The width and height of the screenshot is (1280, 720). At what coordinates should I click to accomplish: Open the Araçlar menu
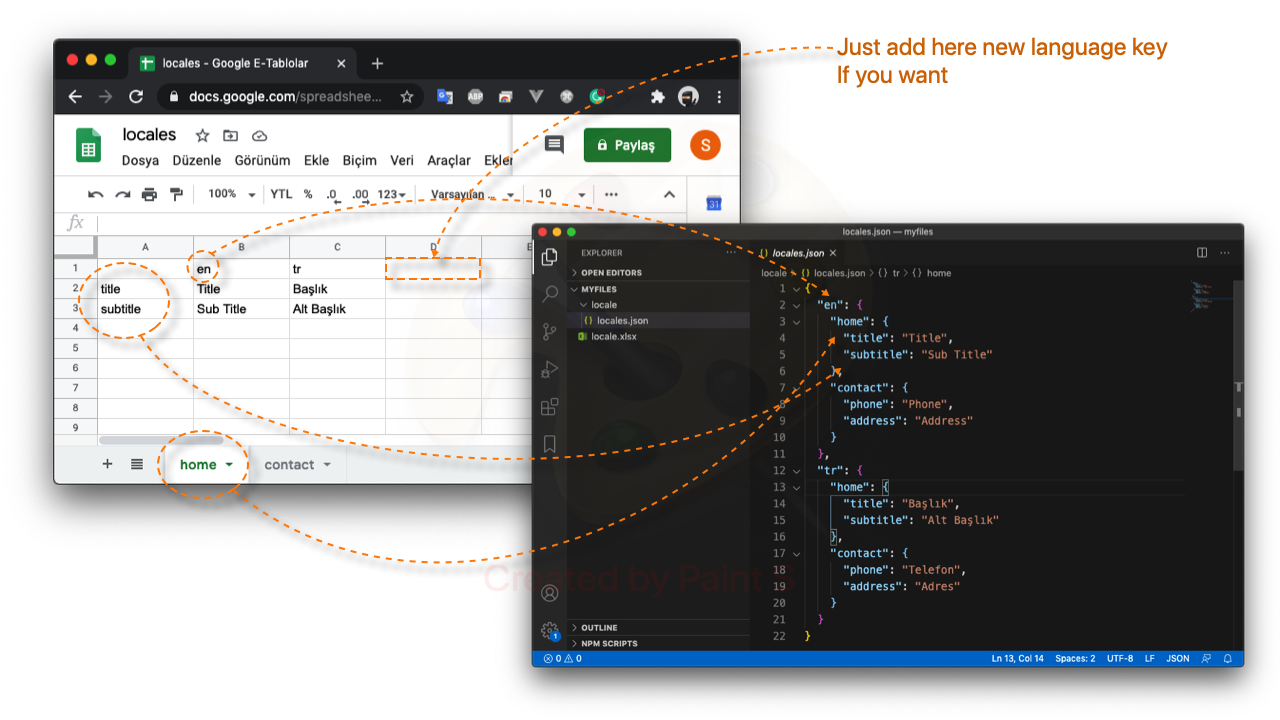[x=449, y=160]
